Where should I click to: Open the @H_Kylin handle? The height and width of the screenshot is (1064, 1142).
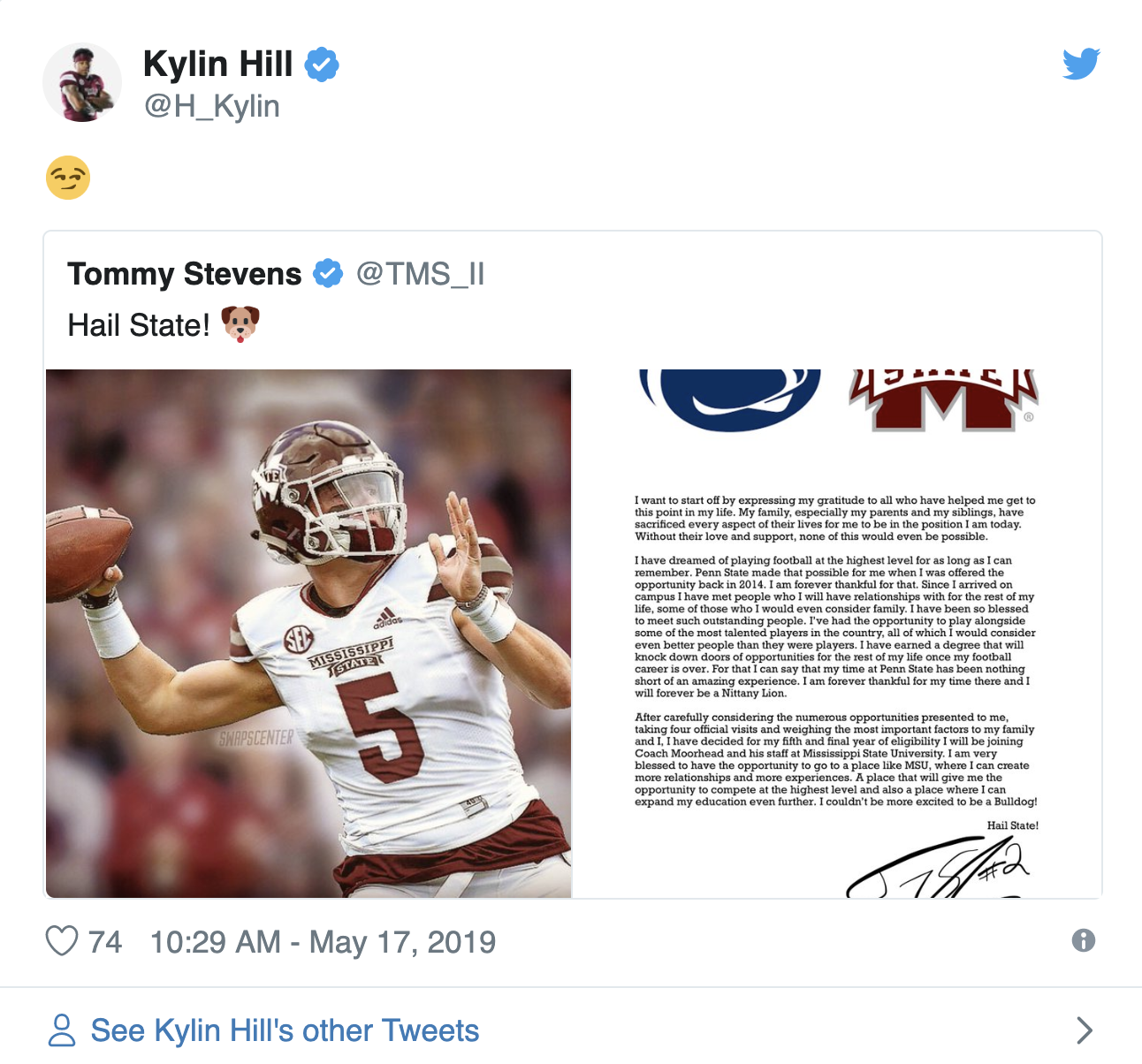click(x=212, y=106)
